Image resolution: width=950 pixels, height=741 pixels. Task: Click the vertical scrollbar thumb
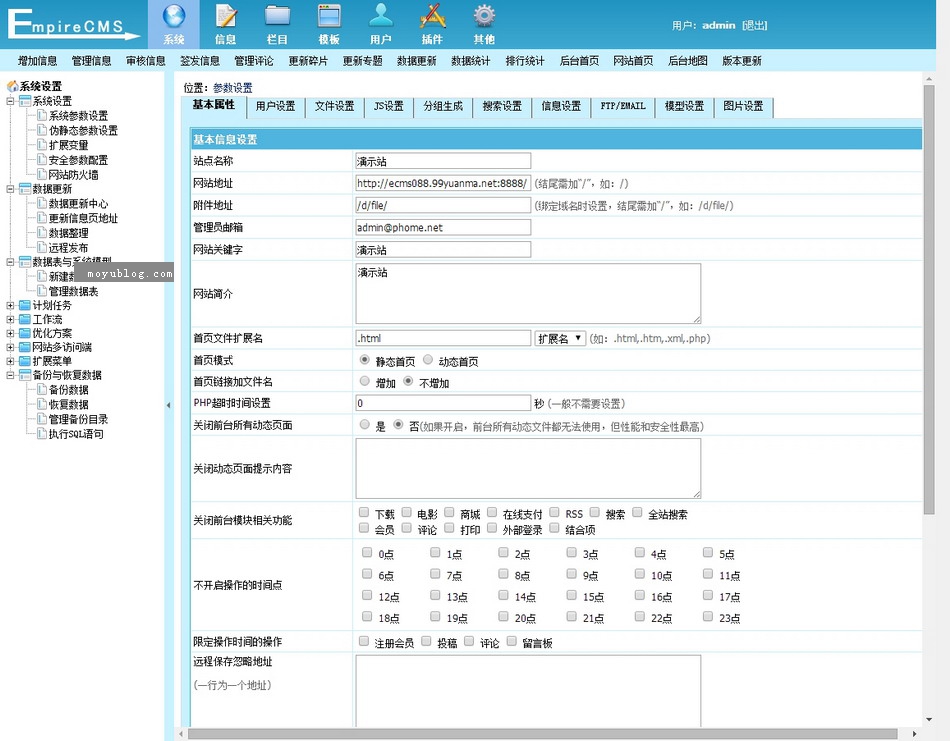[929, 300]
